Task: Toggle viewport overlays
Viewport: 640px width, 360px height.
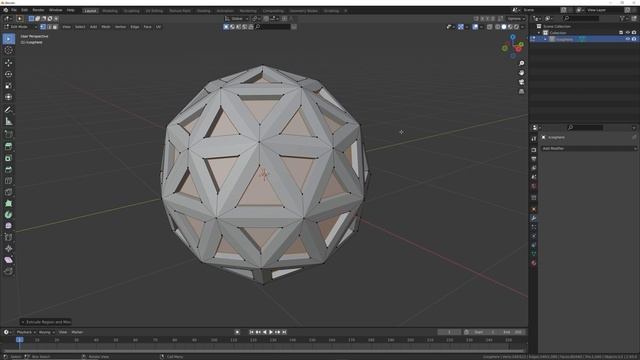Action: (x=475, y=27)
